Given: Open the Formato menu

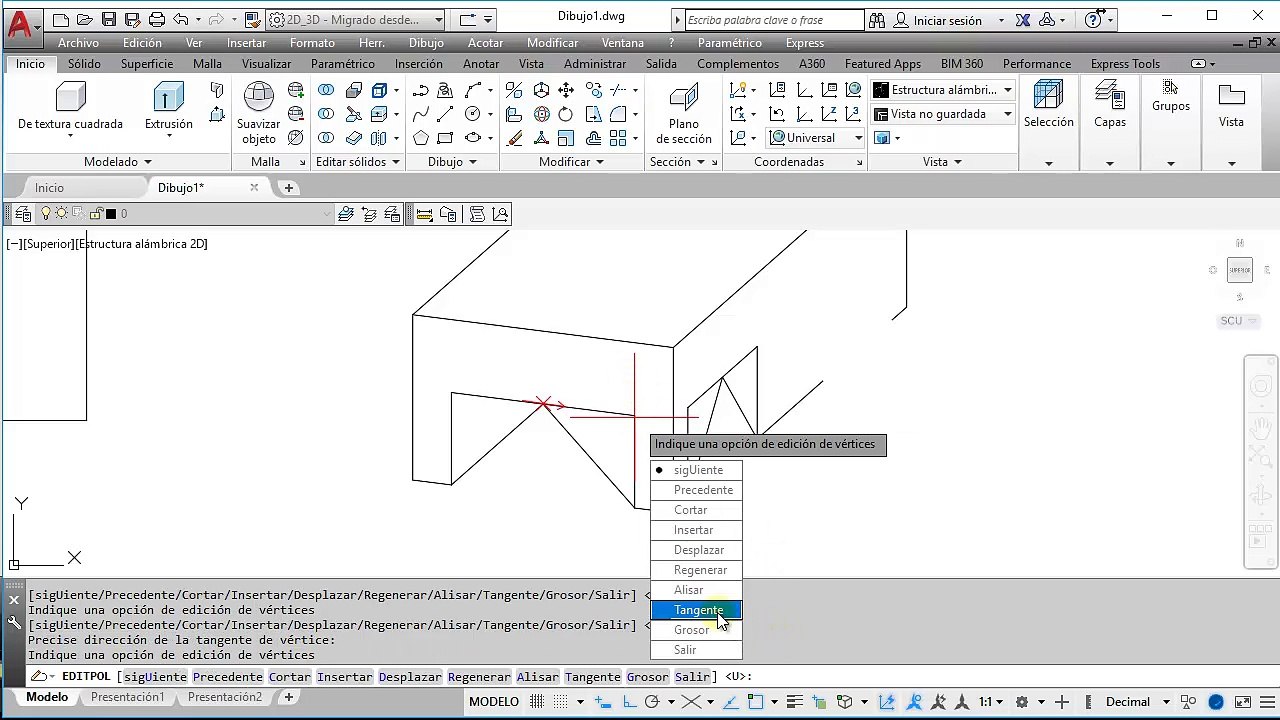Looking at the screenshot, I should pyautogui.click(x=312, y=43).
